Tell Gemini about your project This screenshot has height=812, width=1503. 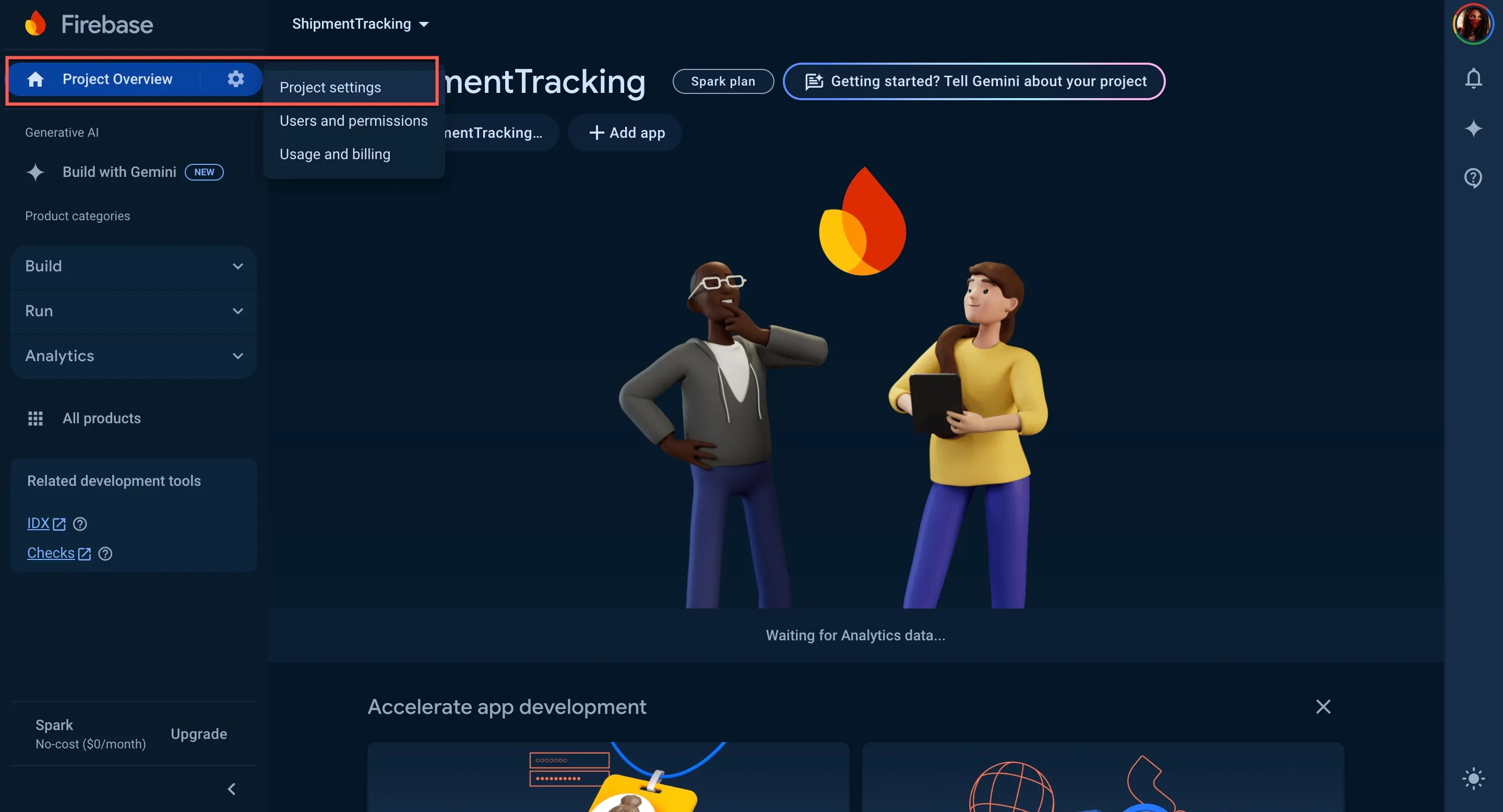point(974,81)
